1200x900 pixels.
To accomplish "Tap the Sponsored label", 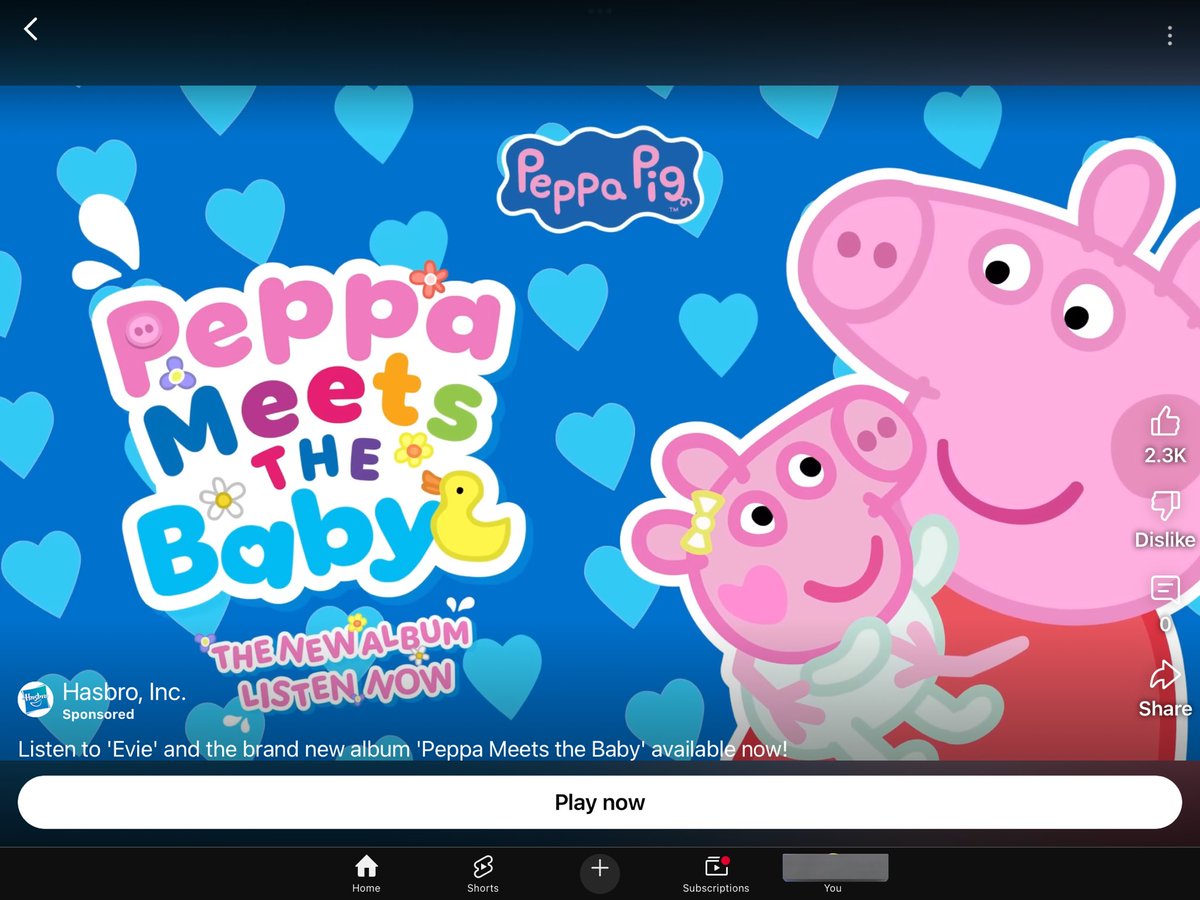I will 98,714.
